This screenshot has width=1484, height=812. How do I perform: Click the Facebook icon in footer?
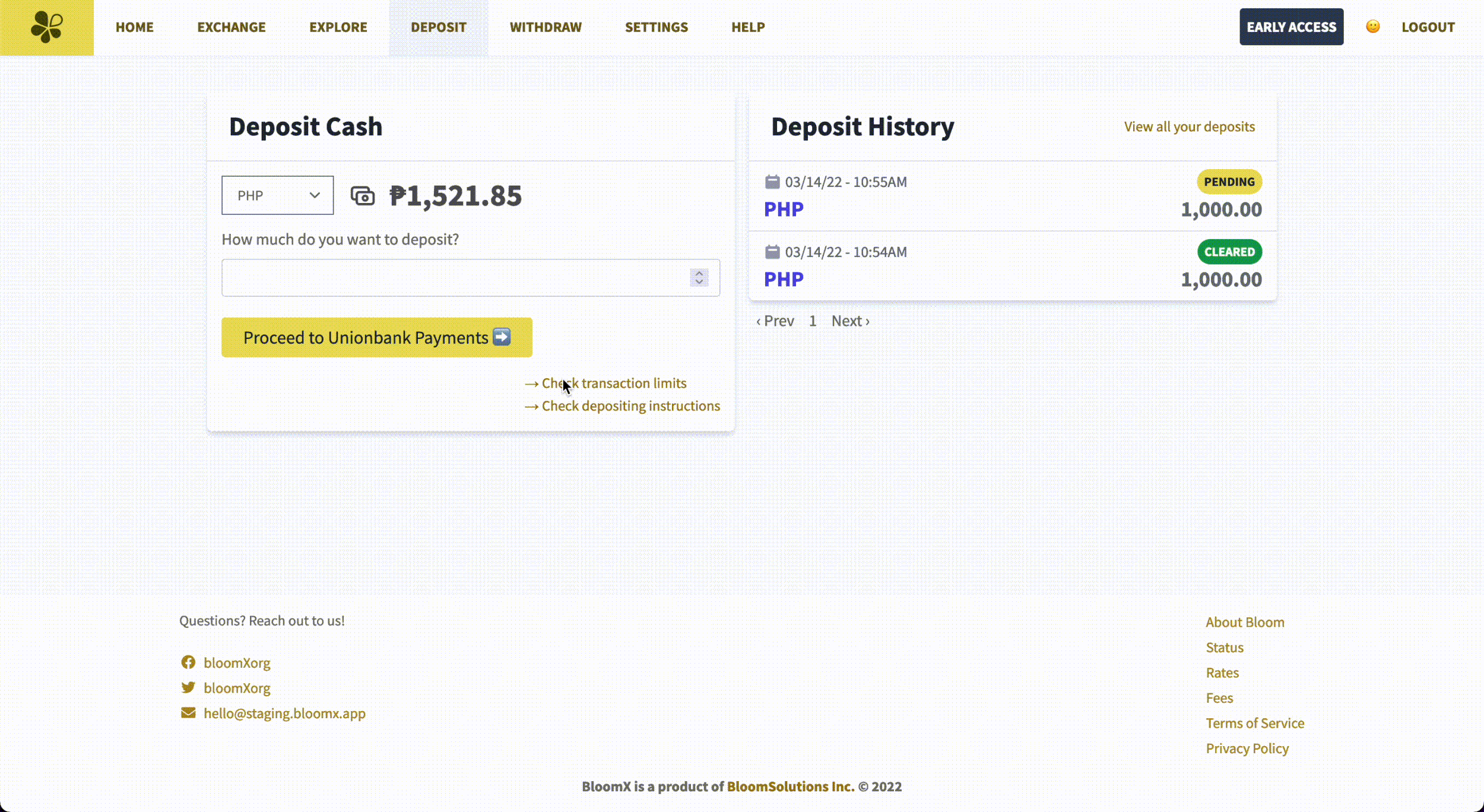tap(188, 662)
